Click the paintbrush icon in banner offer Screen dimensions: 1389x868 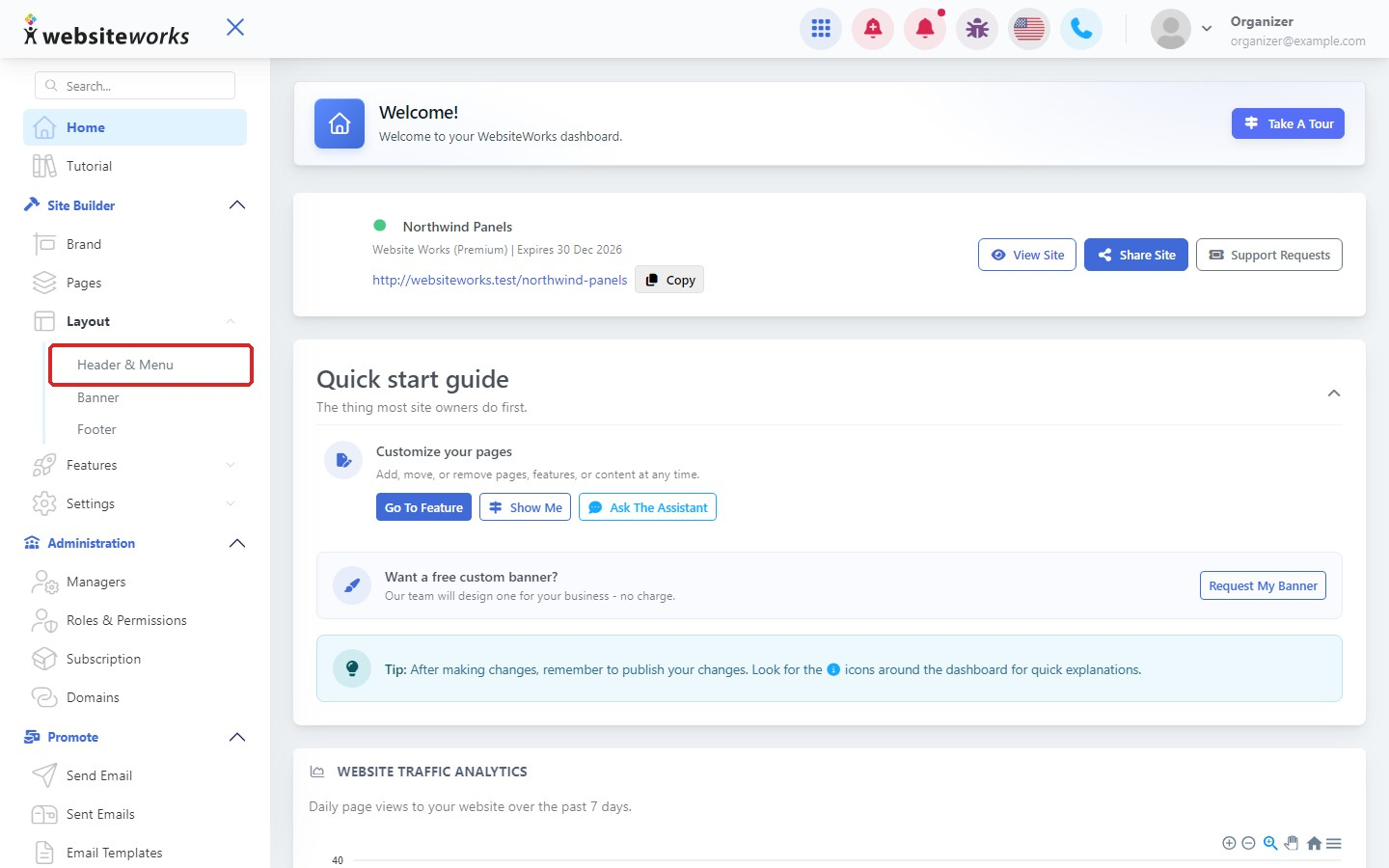click(x=352, y=585)
